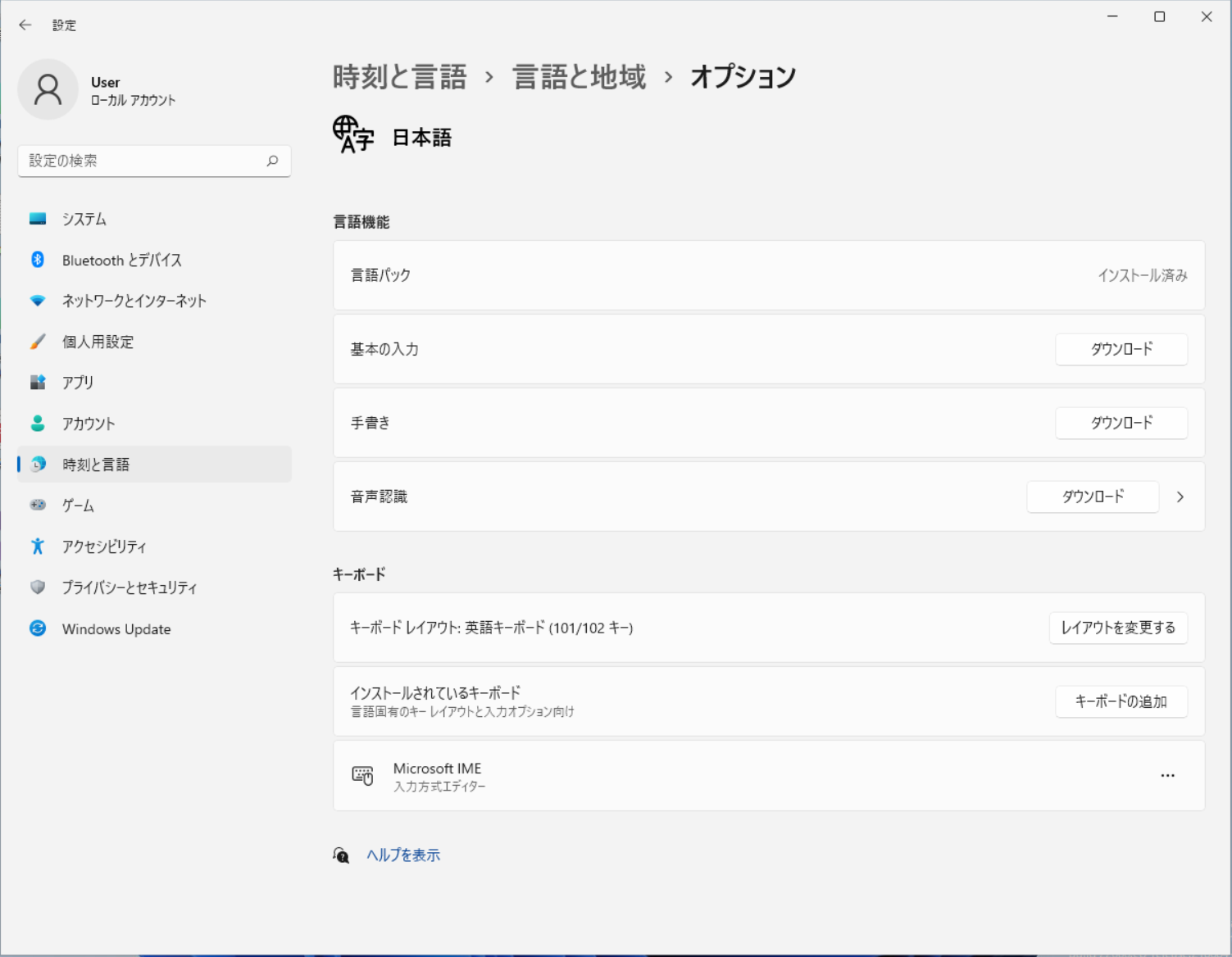Open the 音声認識 detail page chevron
The width and height of the screenshot is (1232, 957).
click(1180, 497)
